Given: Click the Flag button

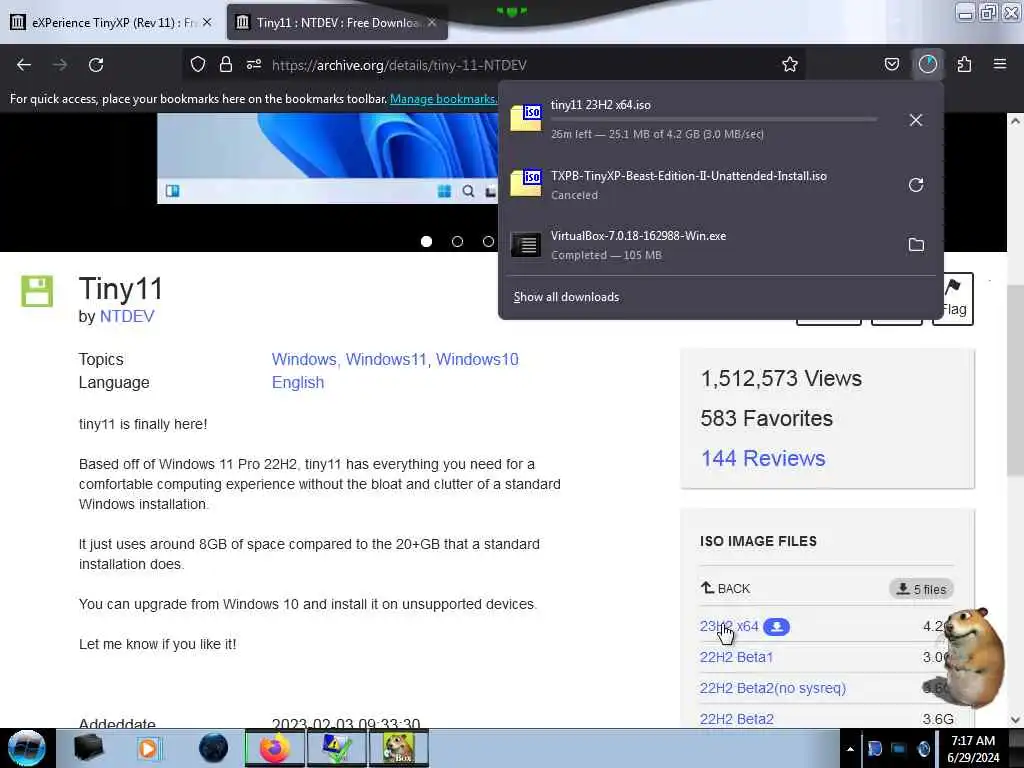Looking at the screenshot, I should [x=953, y=298].
